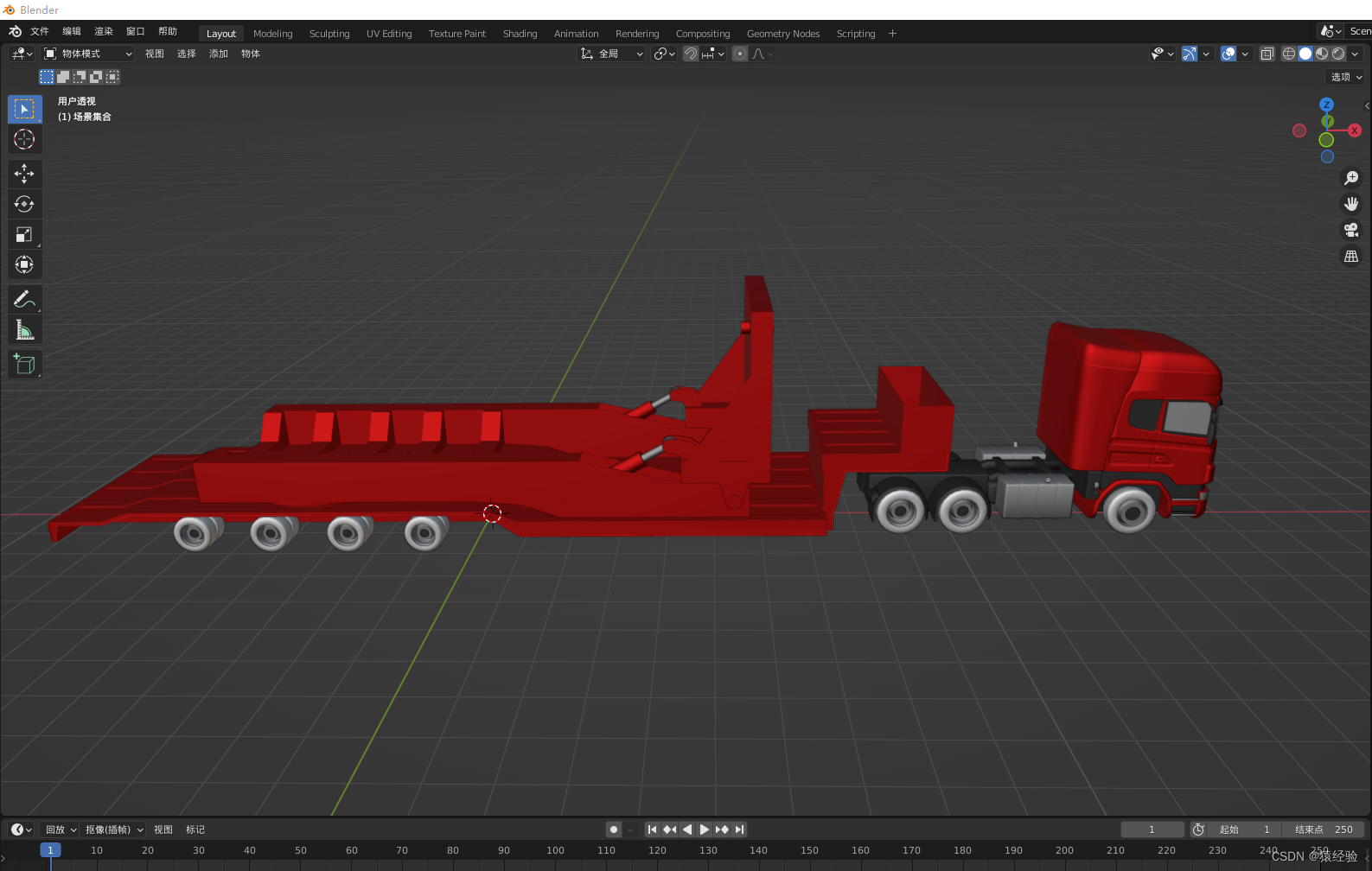1372x871 pixels.
Task: Activate the 3D Cursor tool
Action: [x=24, y=139]
